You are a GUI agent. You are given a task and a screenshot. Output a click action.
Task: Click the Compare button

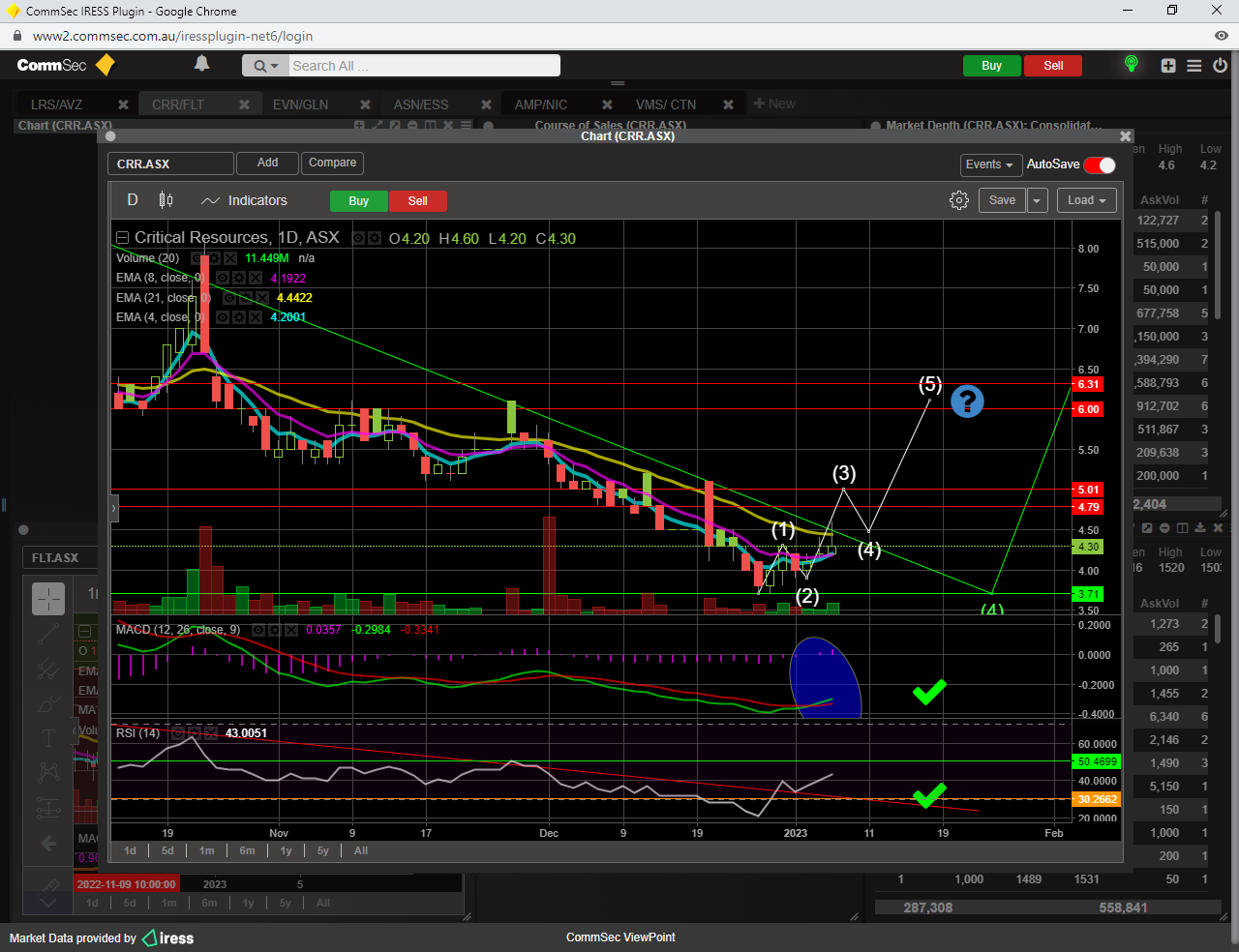click(332, 163)
